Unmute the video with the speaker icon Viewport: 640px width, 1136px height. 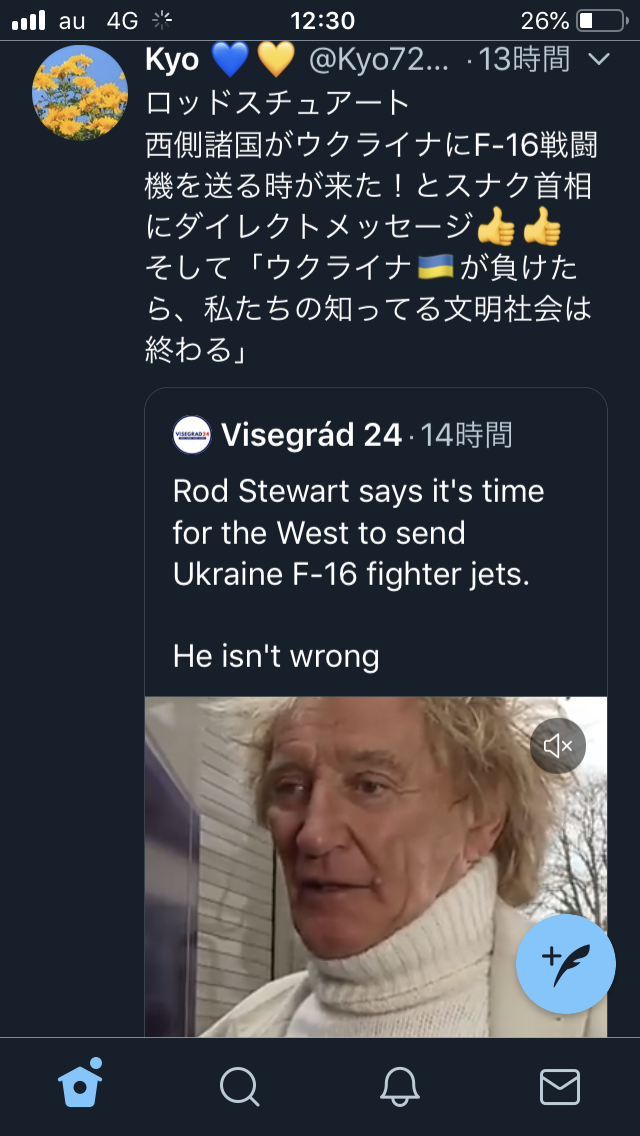557,745
